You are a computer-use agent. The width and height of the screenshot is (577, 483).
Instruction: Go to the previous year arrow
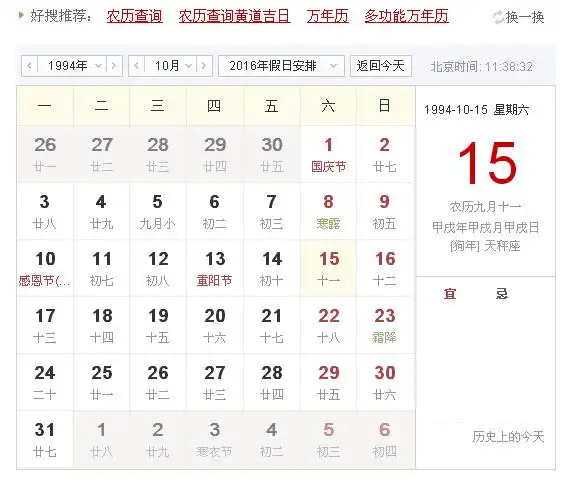click(x=30, y=66)
